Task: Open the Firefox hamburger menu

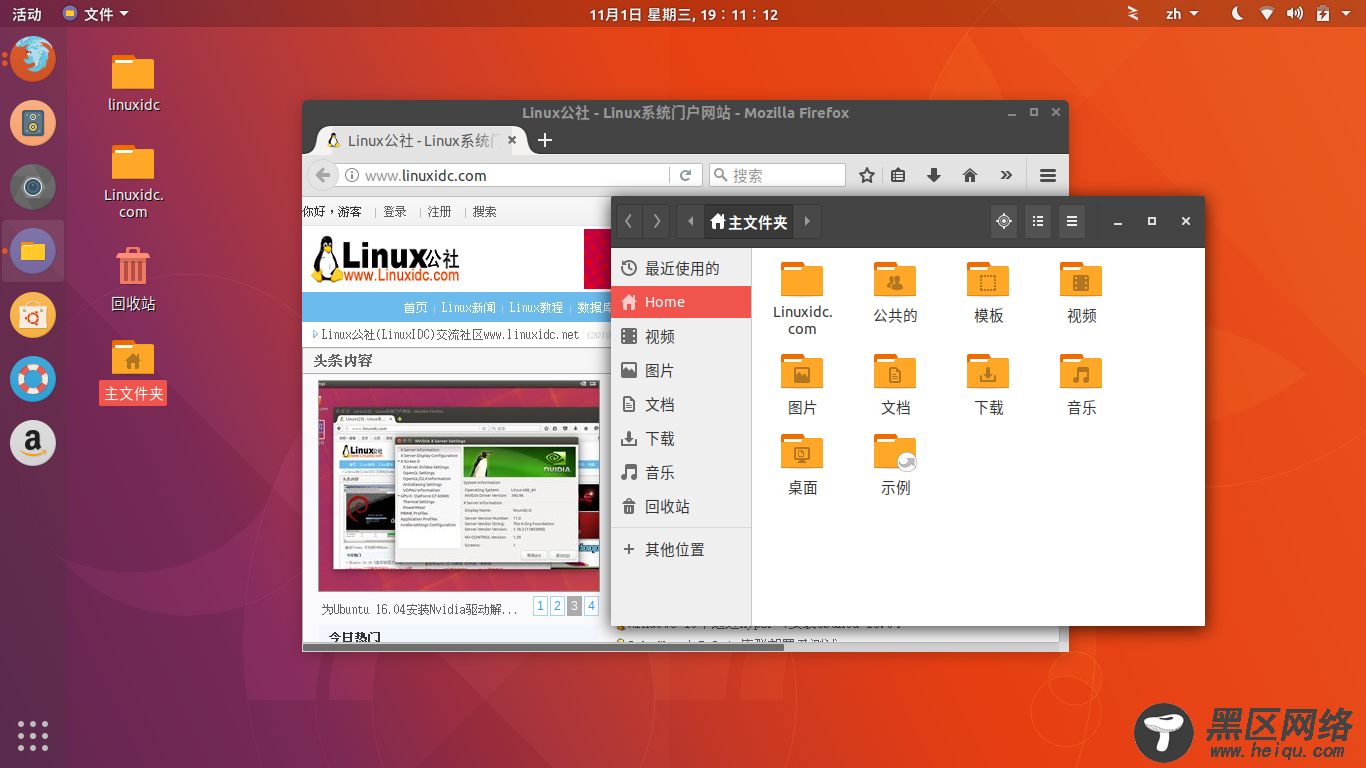Action: pos(1047,175)
